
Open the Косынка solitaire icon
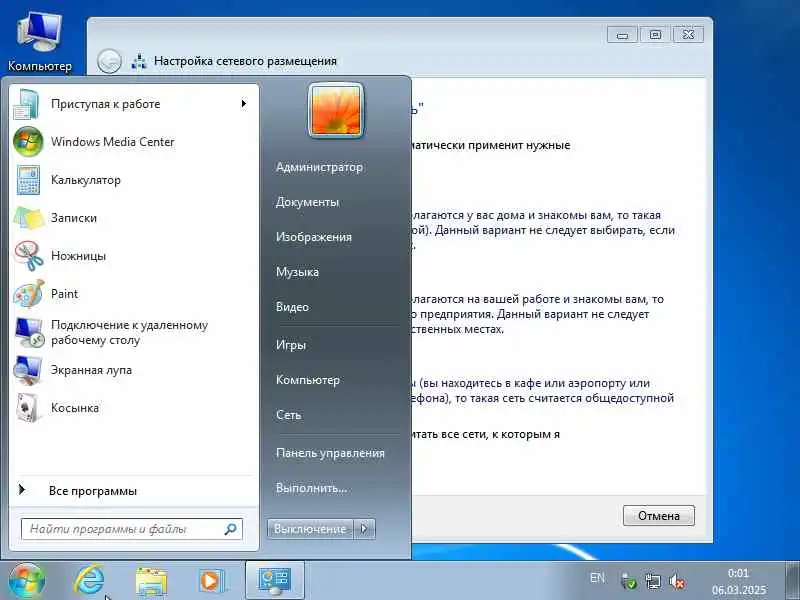28,408
